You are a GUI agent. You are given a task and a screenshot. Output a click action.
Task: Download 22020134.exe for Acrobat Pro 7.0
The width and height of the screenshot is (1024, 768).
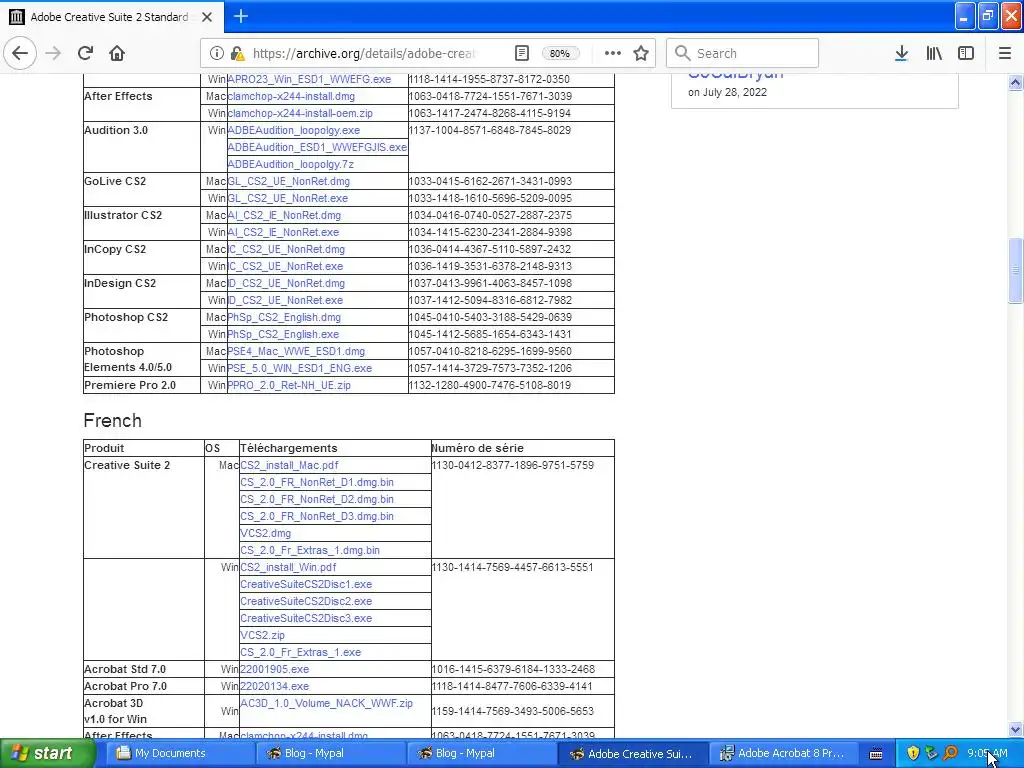274,686
